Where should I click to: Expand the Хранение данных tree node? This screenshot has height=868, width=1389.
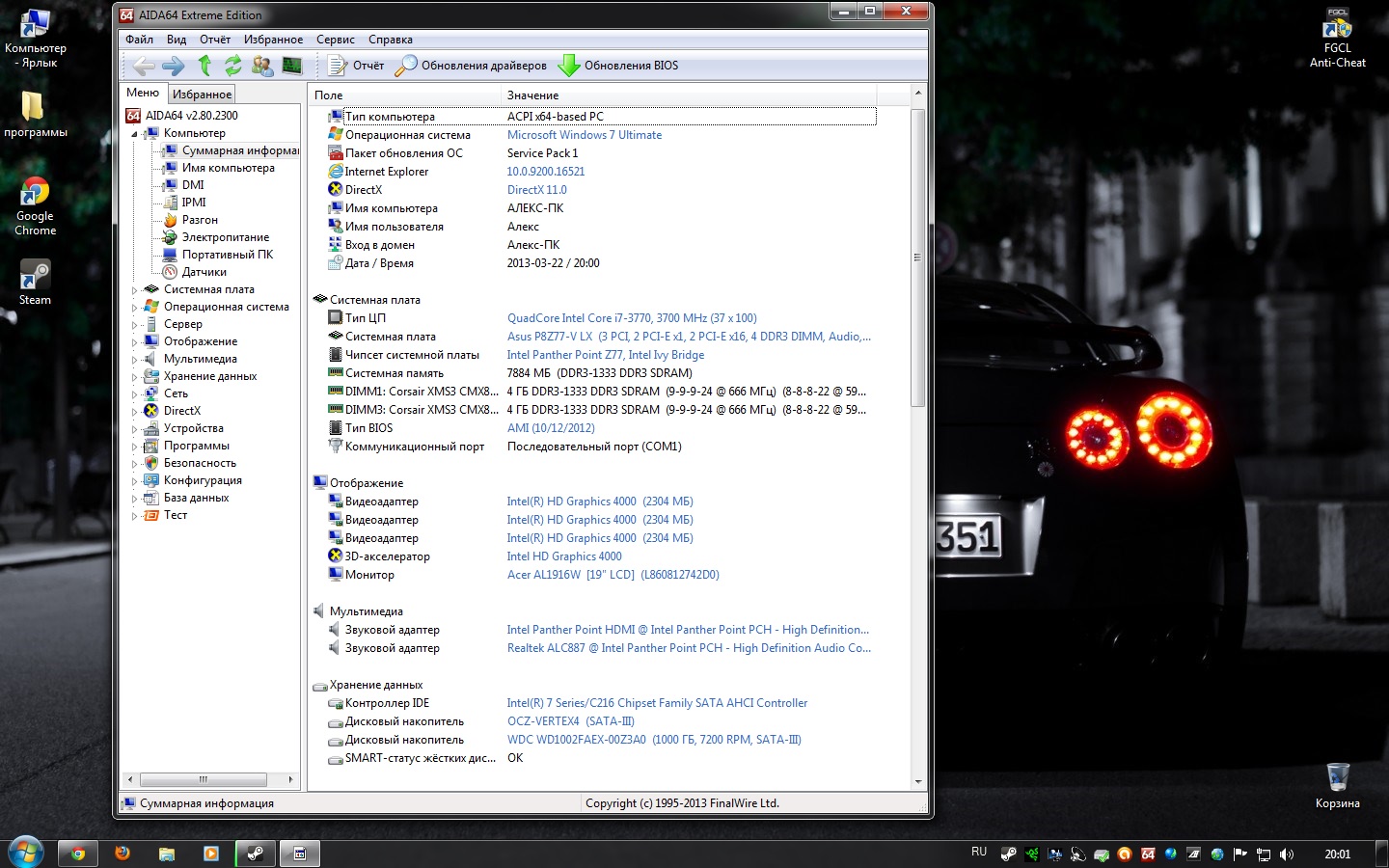click(x=134, y=376)
